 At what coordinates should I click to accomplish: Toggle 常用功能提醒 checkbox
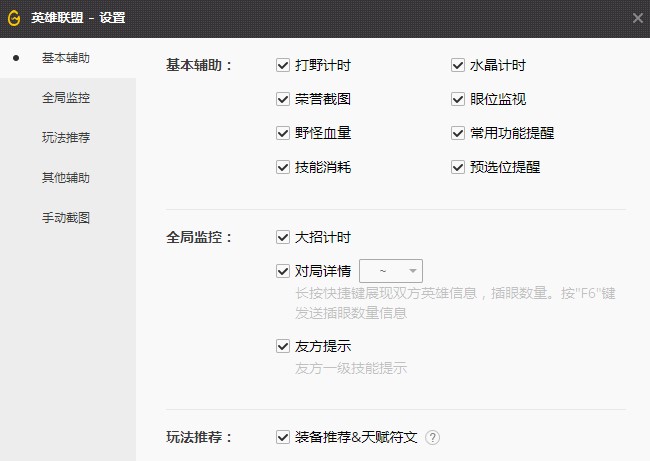click(458, 133)
